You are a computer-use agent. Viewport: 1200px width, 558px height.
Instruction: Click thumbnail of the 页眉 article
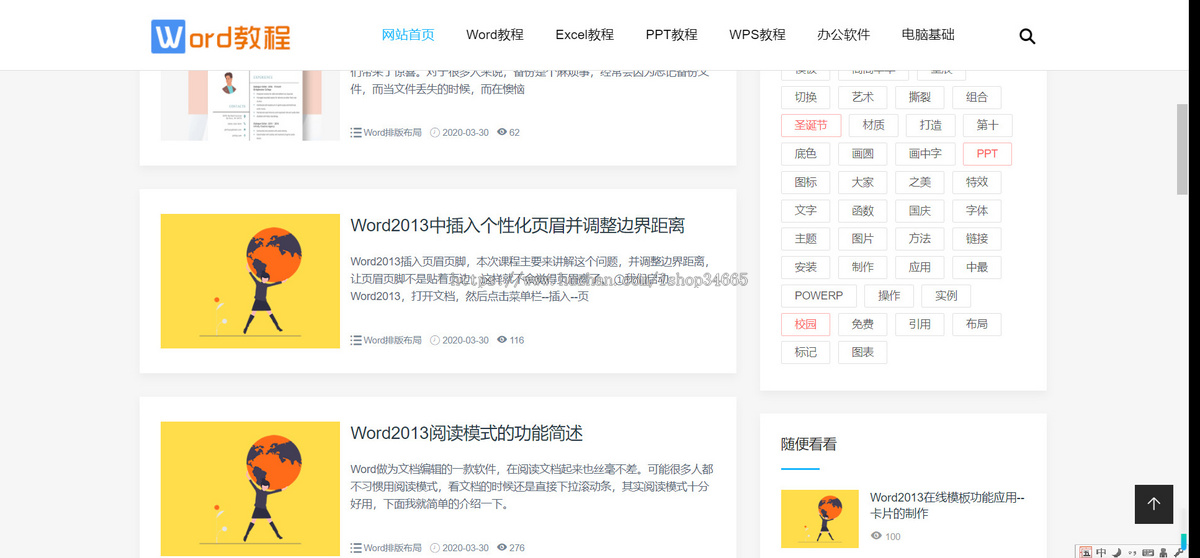point(250,281)
